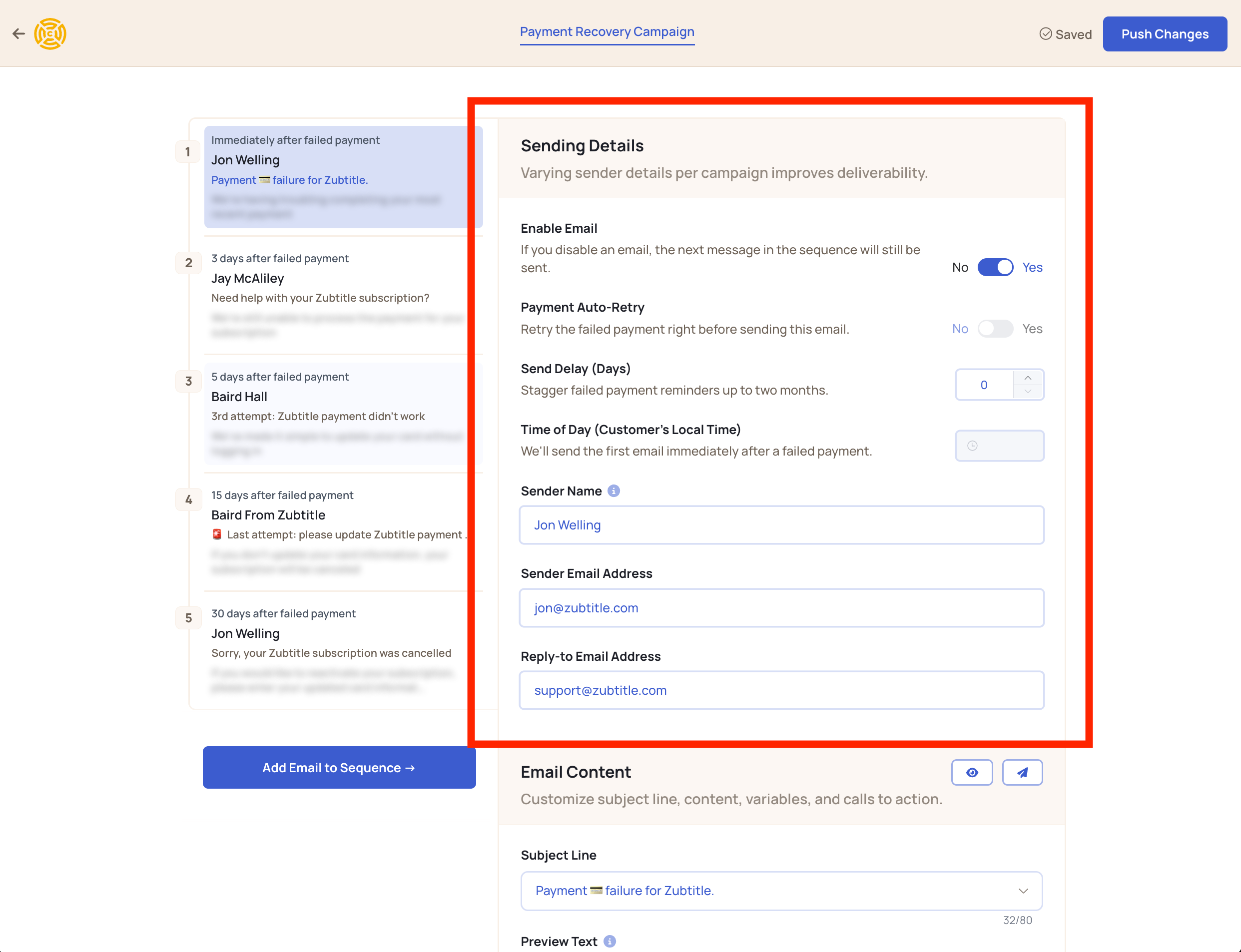The width and height of the screenshot is (1241, 952).
Task: Disable the Enable Email toggle
Action: click(995, 267)
